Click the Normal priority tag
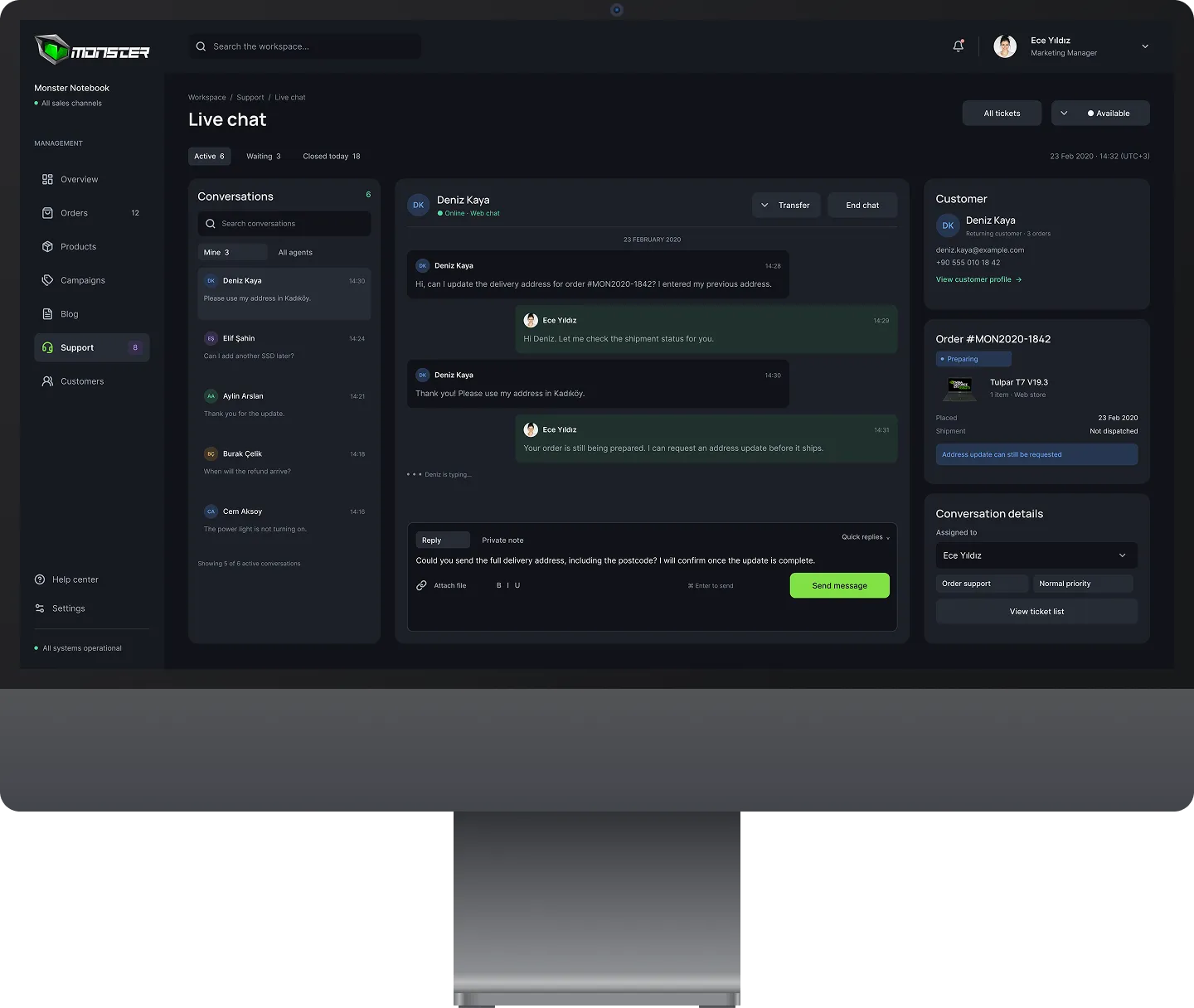 (1083, 584)
